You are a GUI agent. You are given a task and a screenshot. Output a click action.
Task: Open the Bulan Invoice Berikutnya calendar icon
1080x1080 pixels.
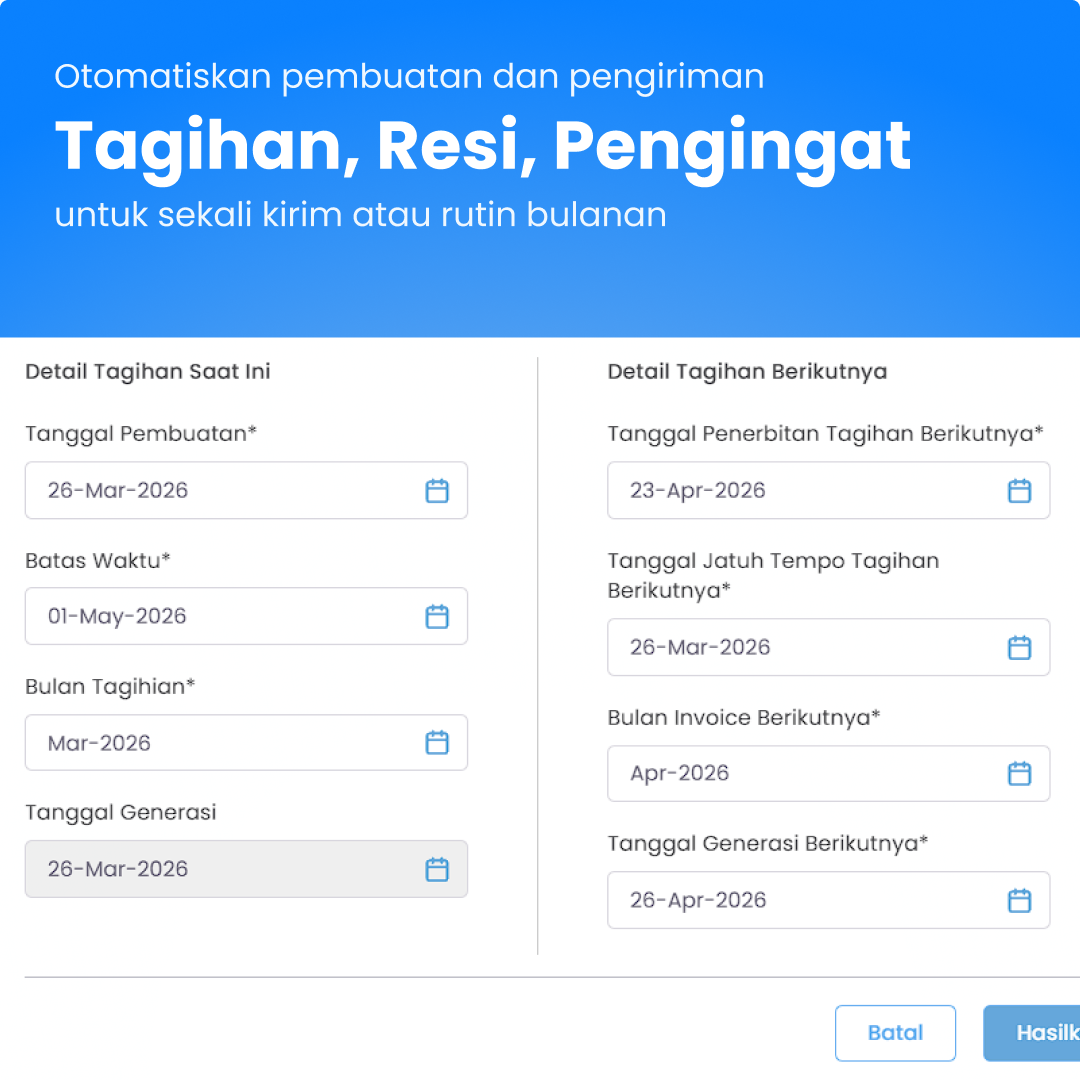[1019, 773]
